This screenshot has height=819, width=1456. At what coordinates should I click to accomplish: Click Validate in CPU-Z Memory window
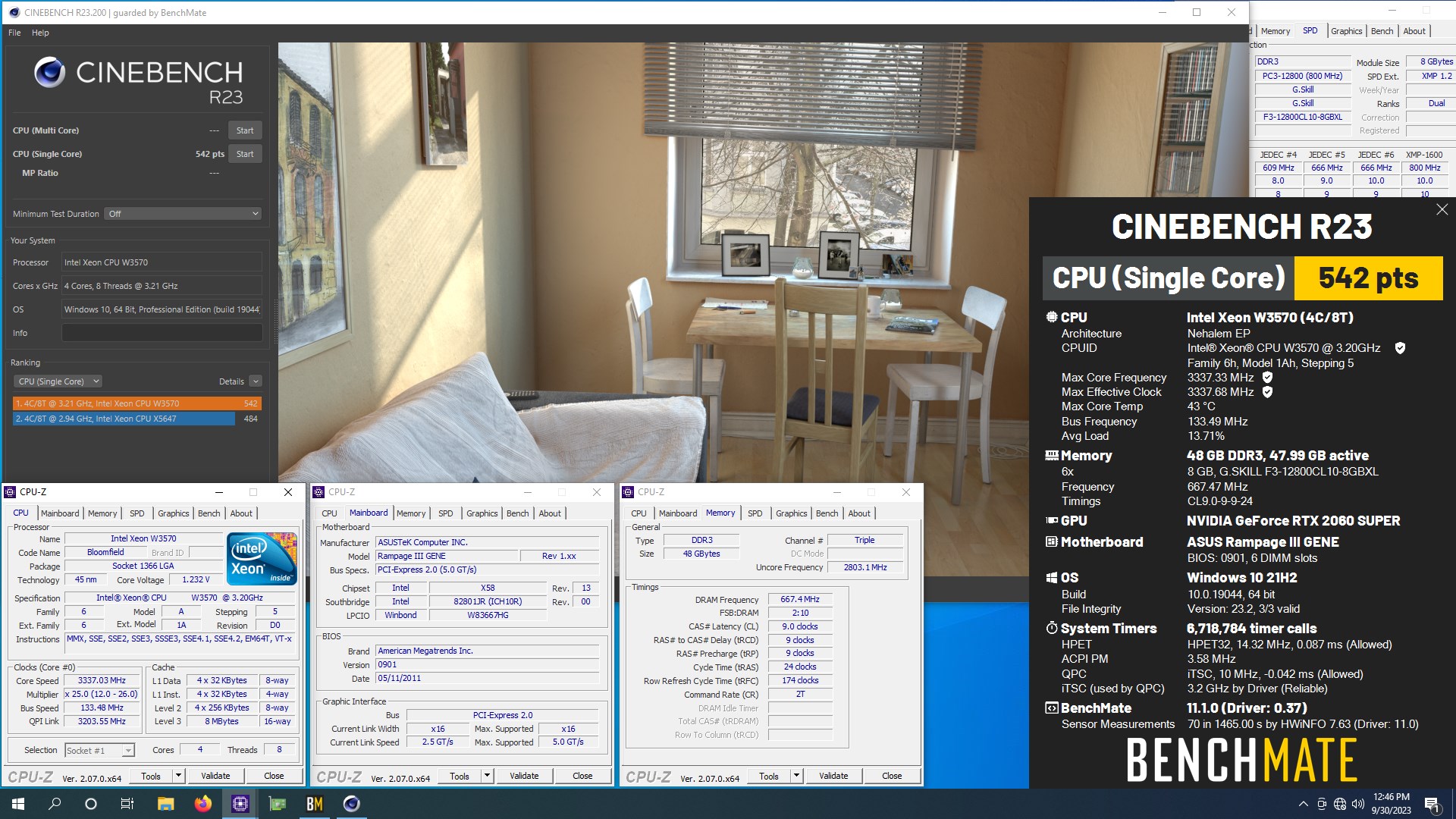pyautogui.click(x=833, y=776)
